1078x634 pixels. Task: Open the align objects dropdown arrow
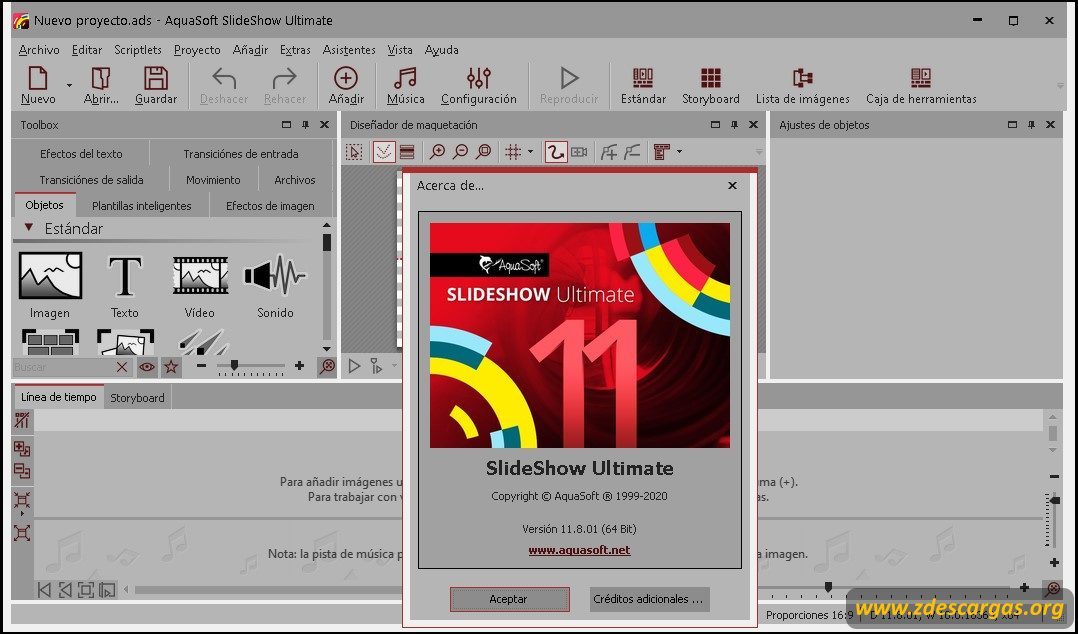(x=679, y=152)
